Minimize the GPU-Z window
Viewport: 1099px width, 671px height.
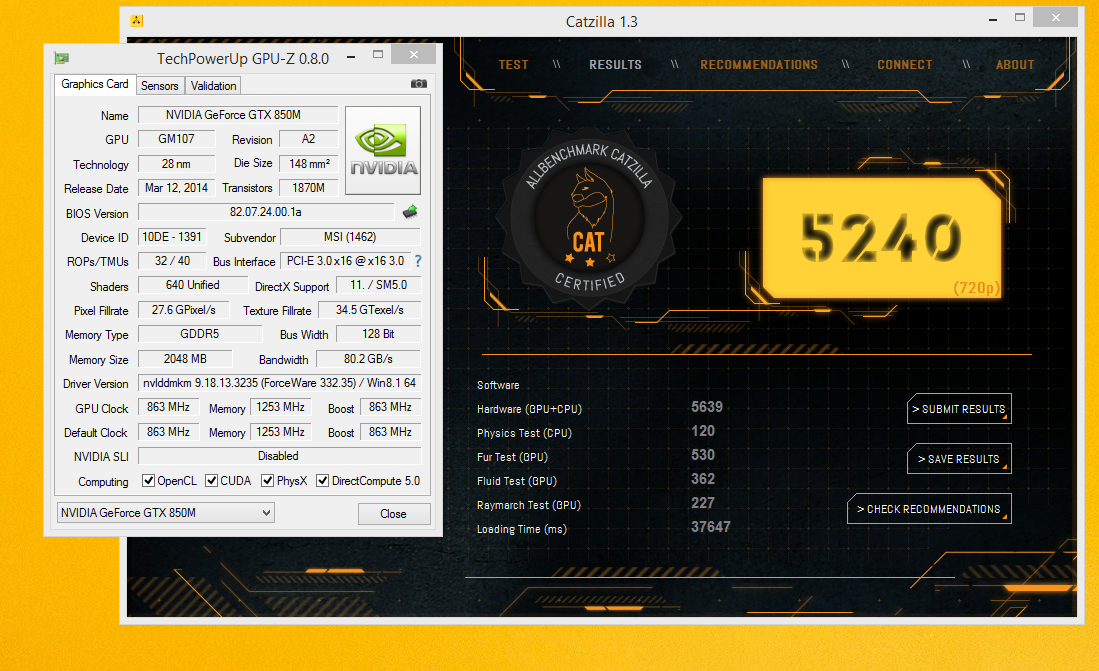coord(350,55)
